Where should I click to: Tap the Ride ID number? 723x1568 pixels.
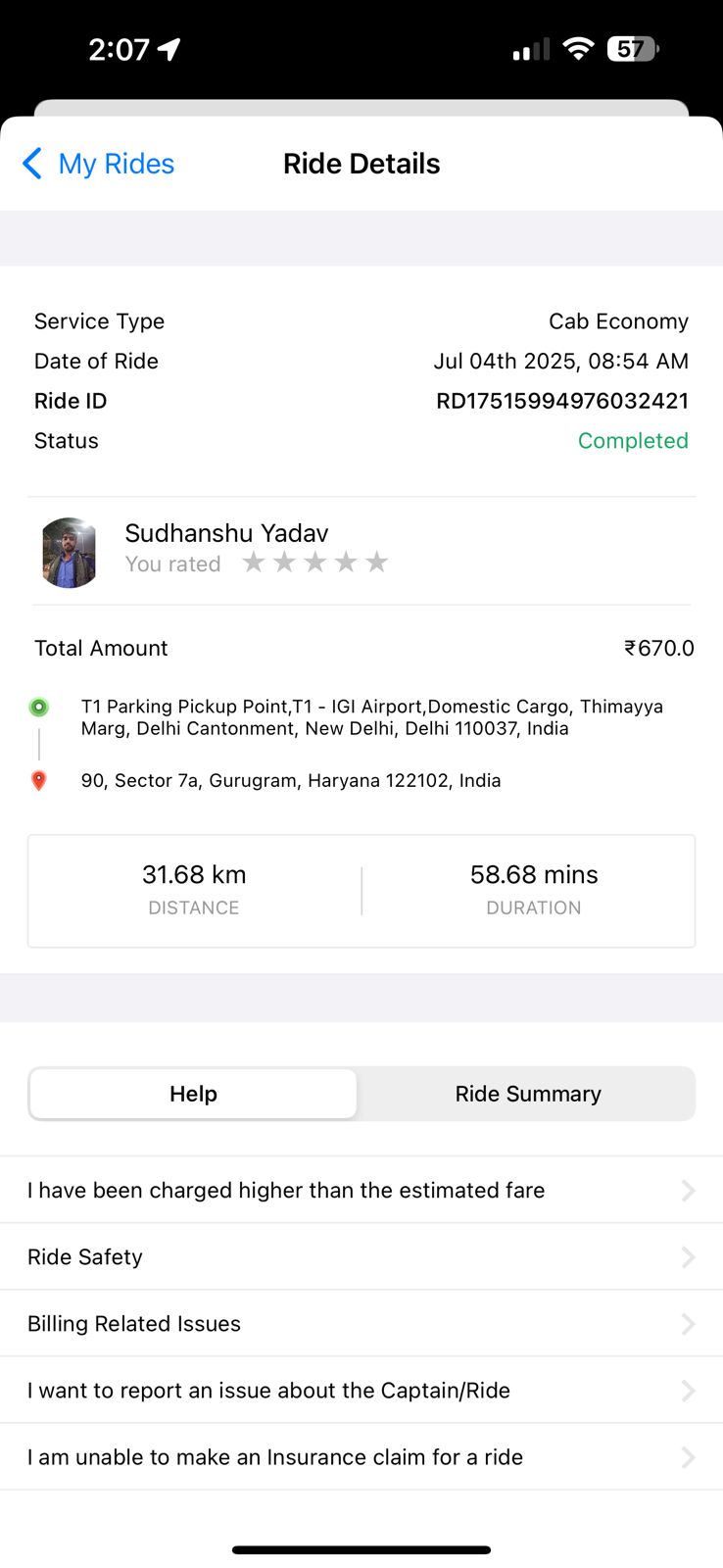coord(562,401)
